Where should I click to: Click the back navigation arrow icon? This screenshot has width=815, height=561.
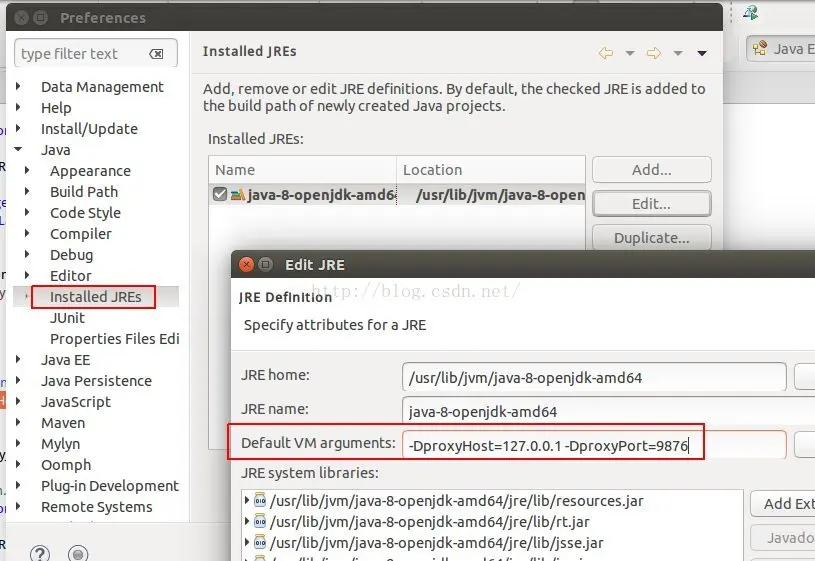pos(606,53)
